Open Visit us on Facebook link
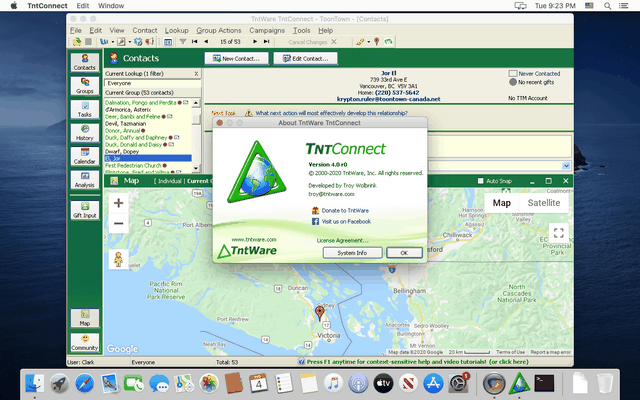This screenshot has height=400, width=640. (346, 222)
